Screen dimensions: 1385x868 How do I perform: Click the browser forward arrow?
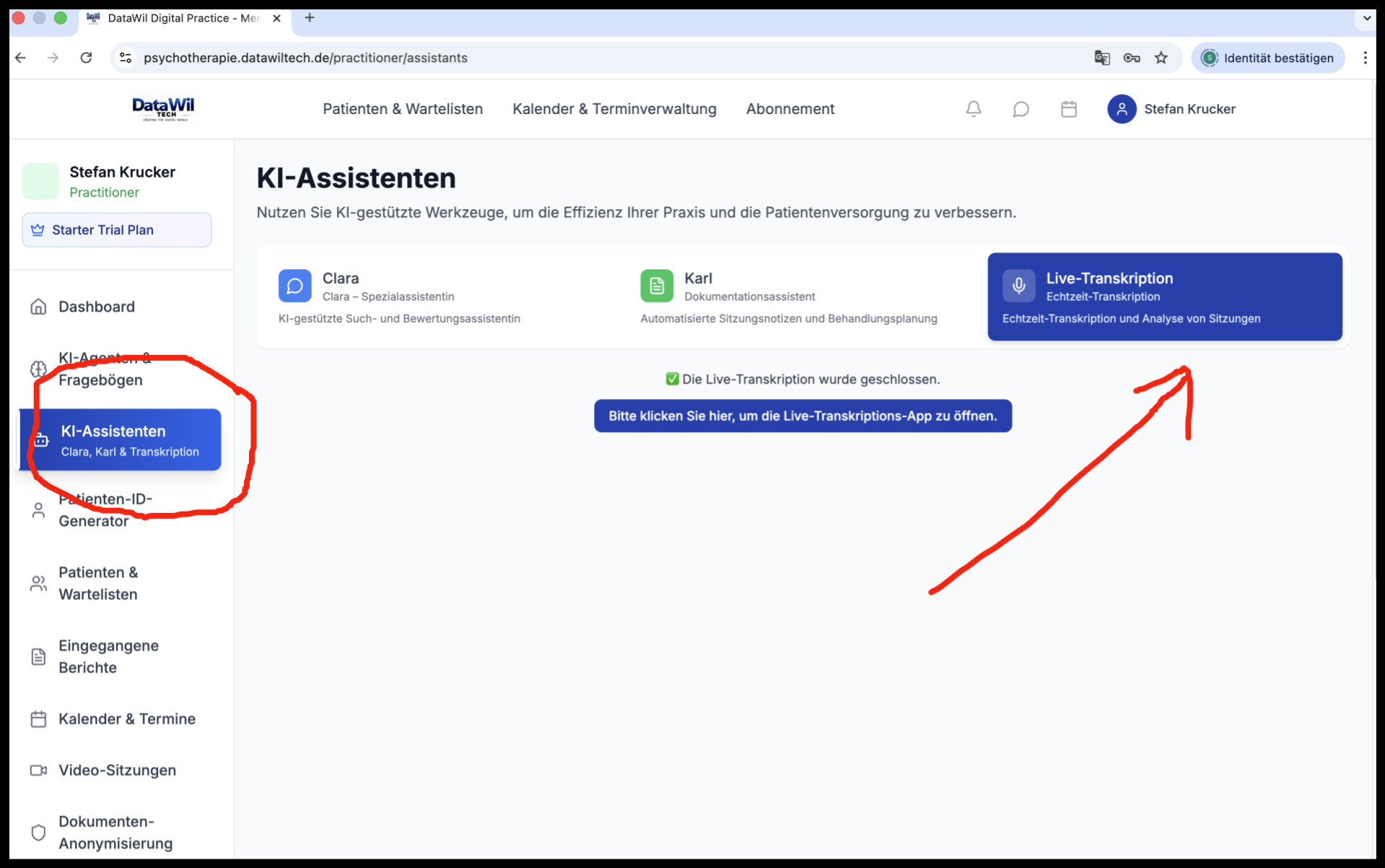pyautogui.click(x=53, y=58)
